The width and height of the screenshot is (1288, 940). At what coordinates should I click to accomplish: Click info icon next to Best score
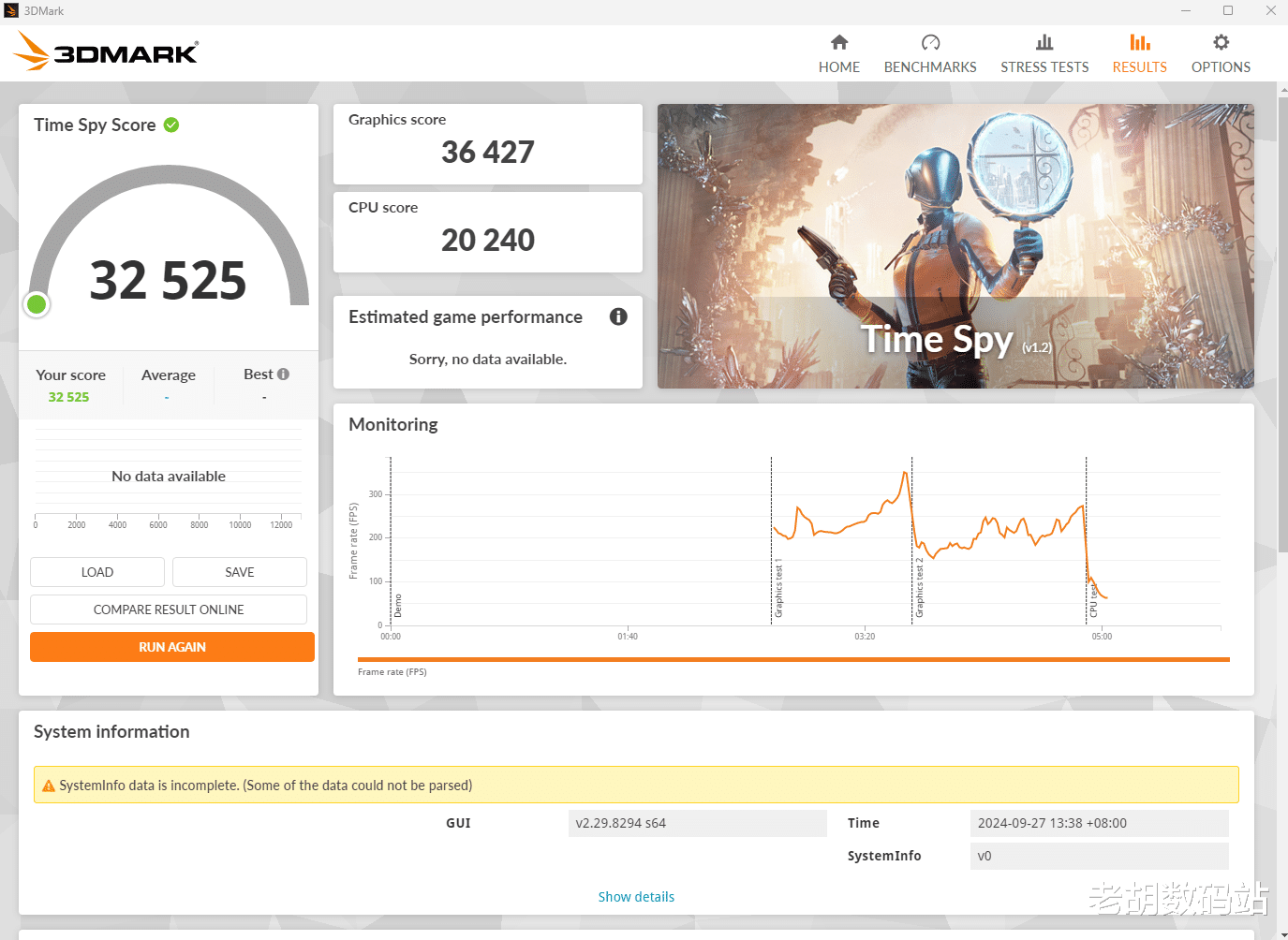[x=283, y=374]
